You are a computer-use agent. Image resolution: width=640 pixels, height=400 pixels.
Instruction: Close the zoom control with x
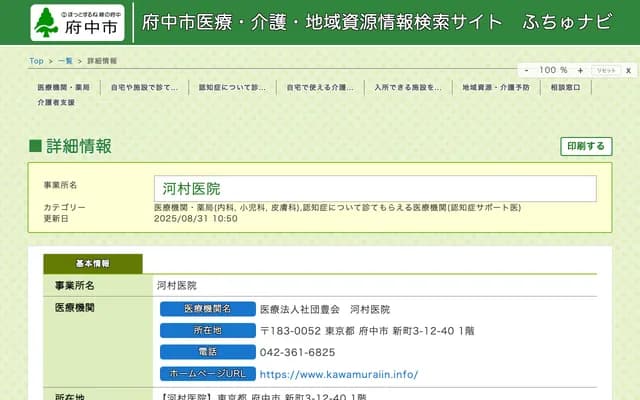pos(628,70)
